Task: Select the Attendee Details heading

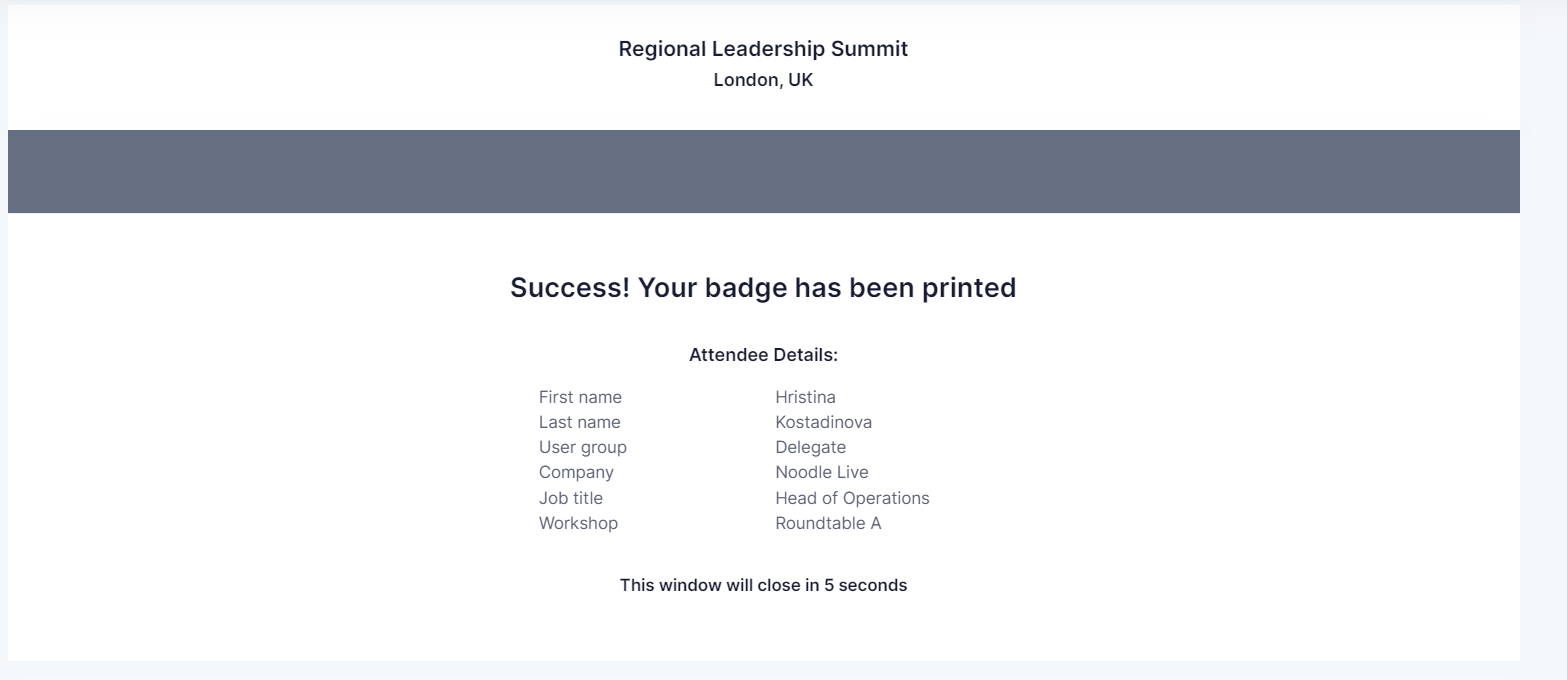Action: point(763,355)
